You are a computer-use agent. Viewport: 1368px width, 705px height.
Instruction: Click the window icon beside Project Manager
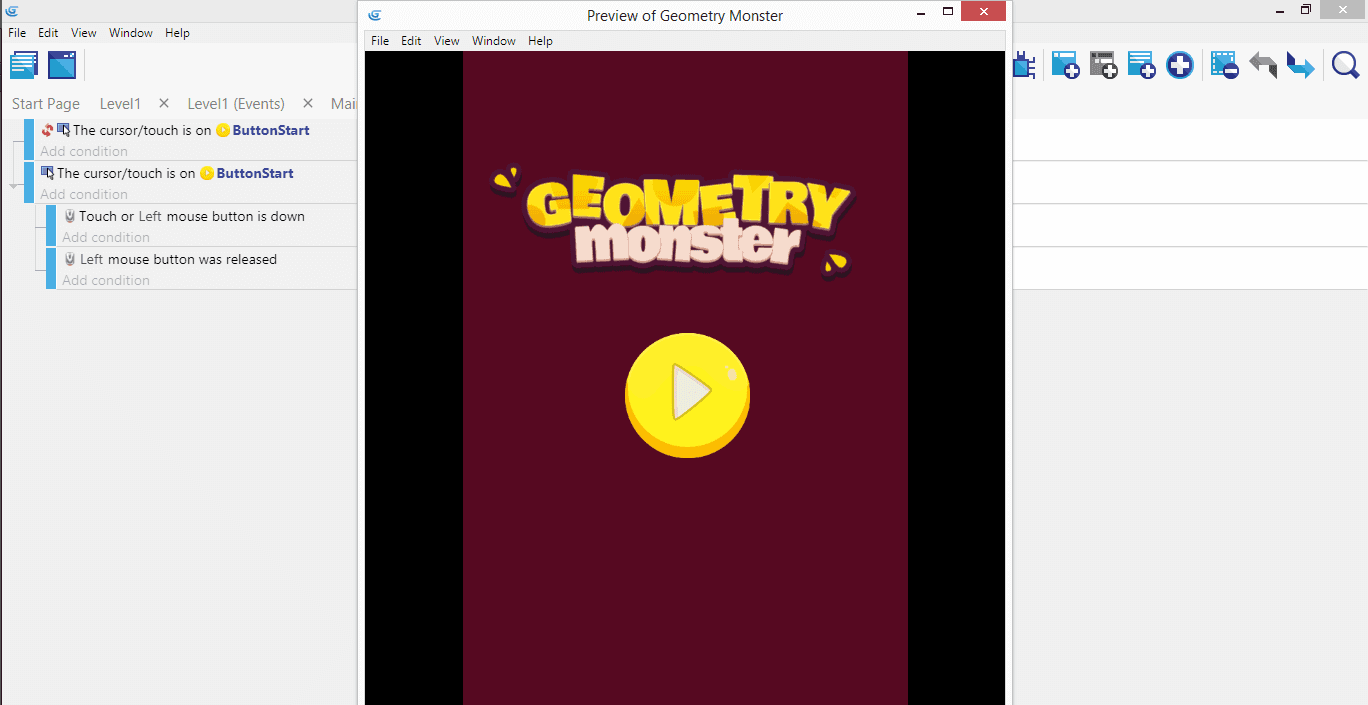62,65
